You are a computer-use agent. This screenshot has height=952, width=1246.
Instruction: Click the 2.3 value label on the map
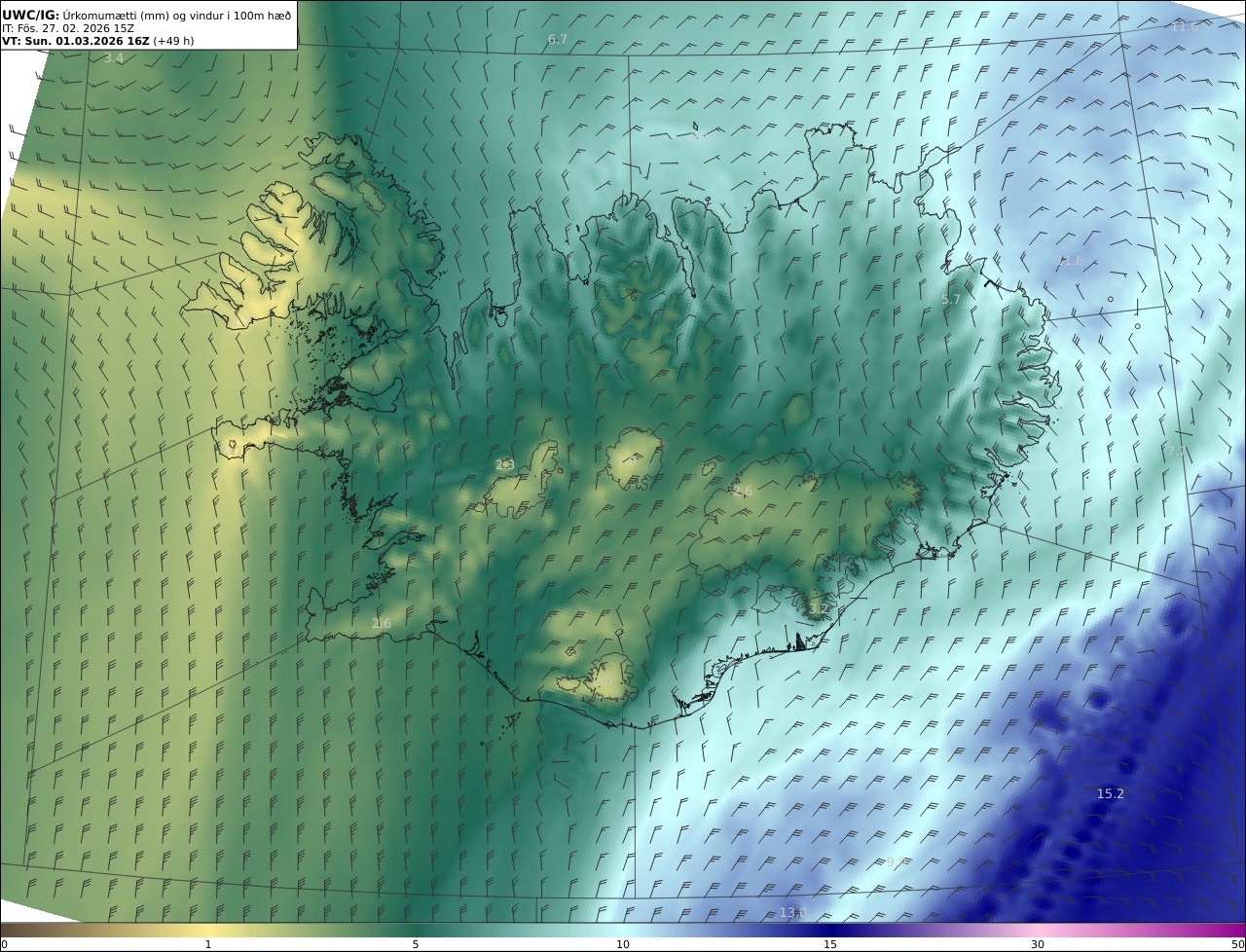(504, 465)
